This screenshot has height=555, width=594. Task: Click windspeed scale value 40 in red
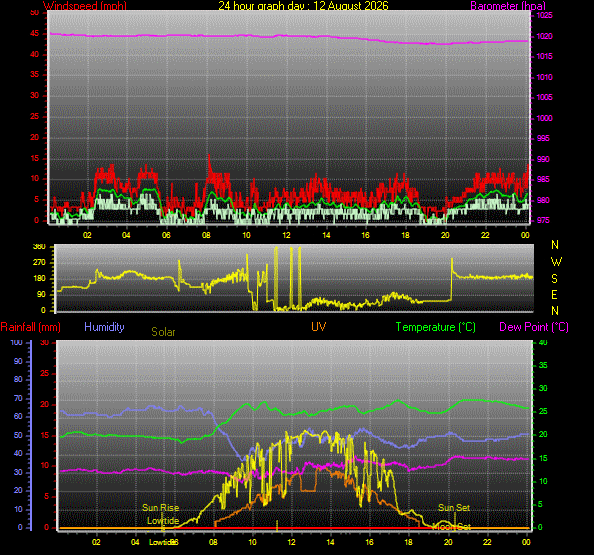(34, 54)
